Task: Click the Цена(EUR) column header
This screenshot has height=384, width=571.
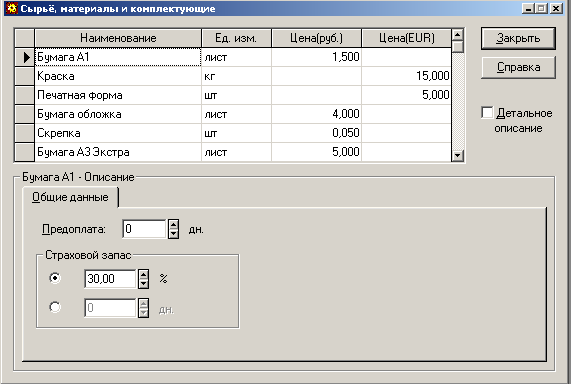Action: [x=406, y=38]
